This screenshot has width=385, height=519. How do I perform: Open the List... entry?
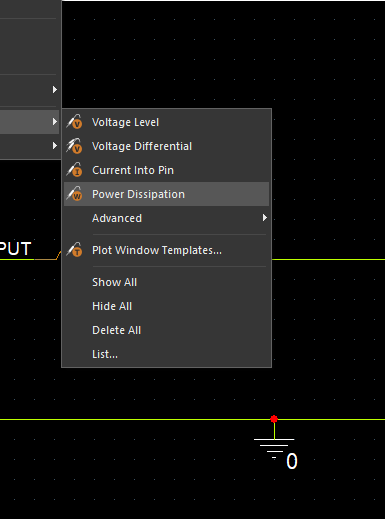105,354
